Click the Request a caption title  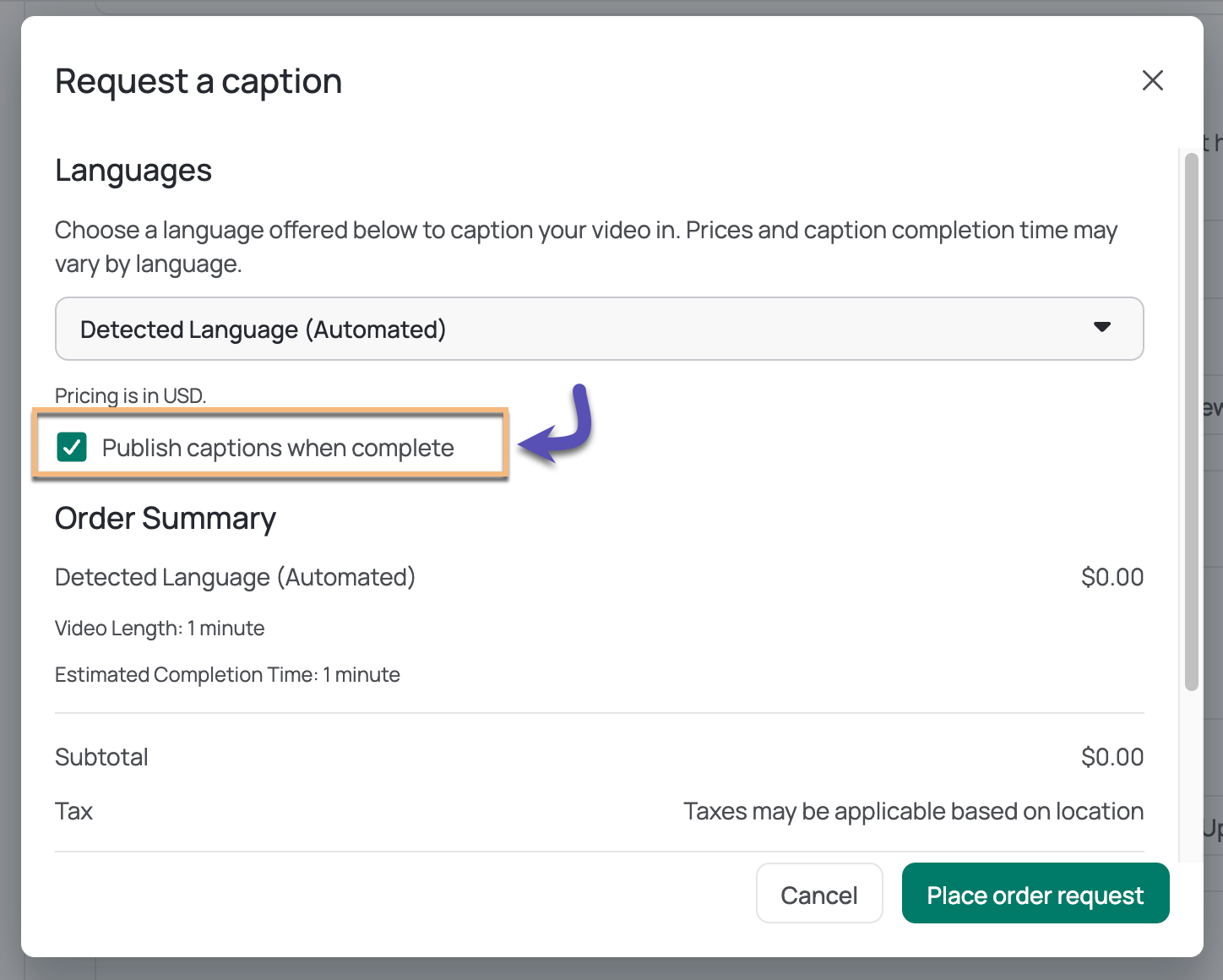(x=198, y=82)
